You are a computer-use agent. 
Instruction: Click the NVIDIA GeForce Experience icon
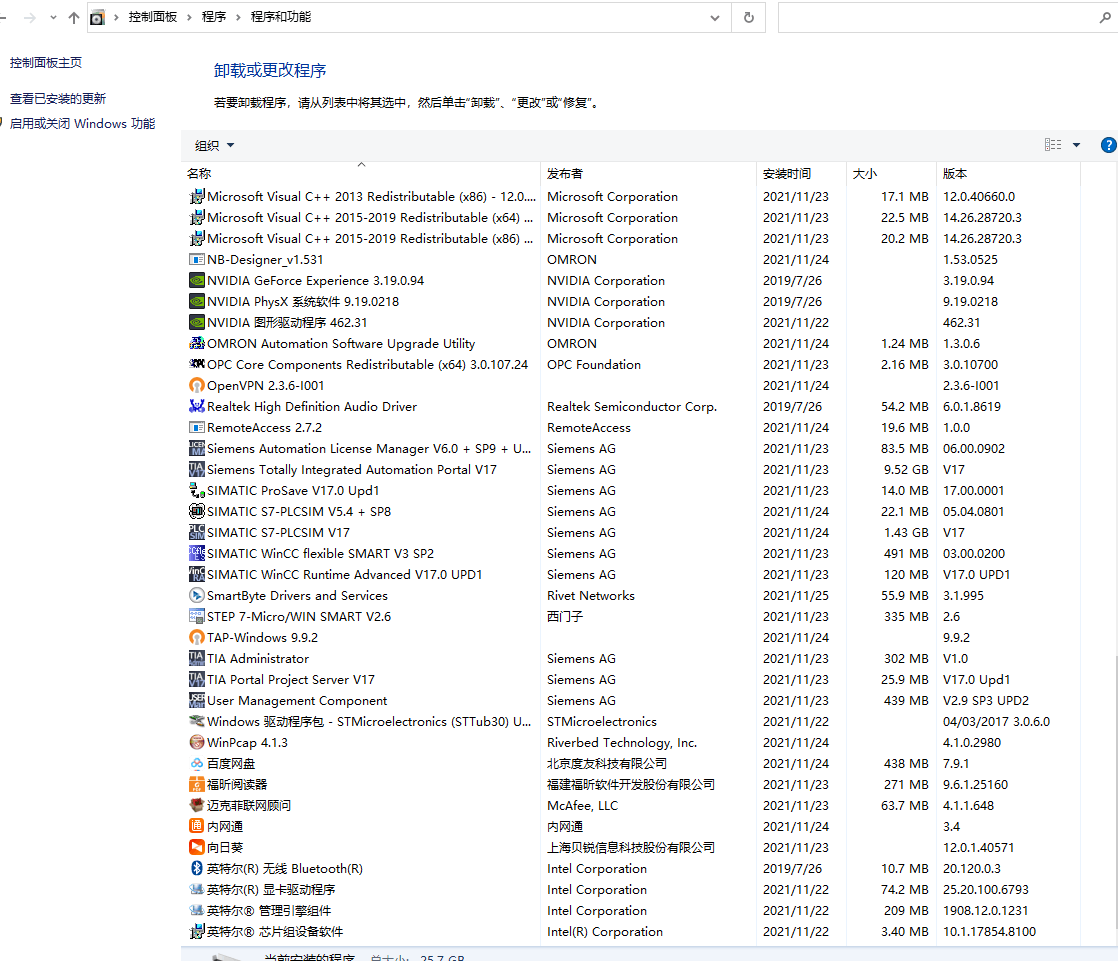(x=197, y=281)
